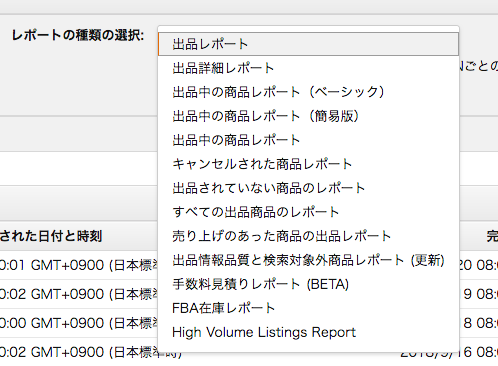Choose High Volume Listings Report

(308, 332)
